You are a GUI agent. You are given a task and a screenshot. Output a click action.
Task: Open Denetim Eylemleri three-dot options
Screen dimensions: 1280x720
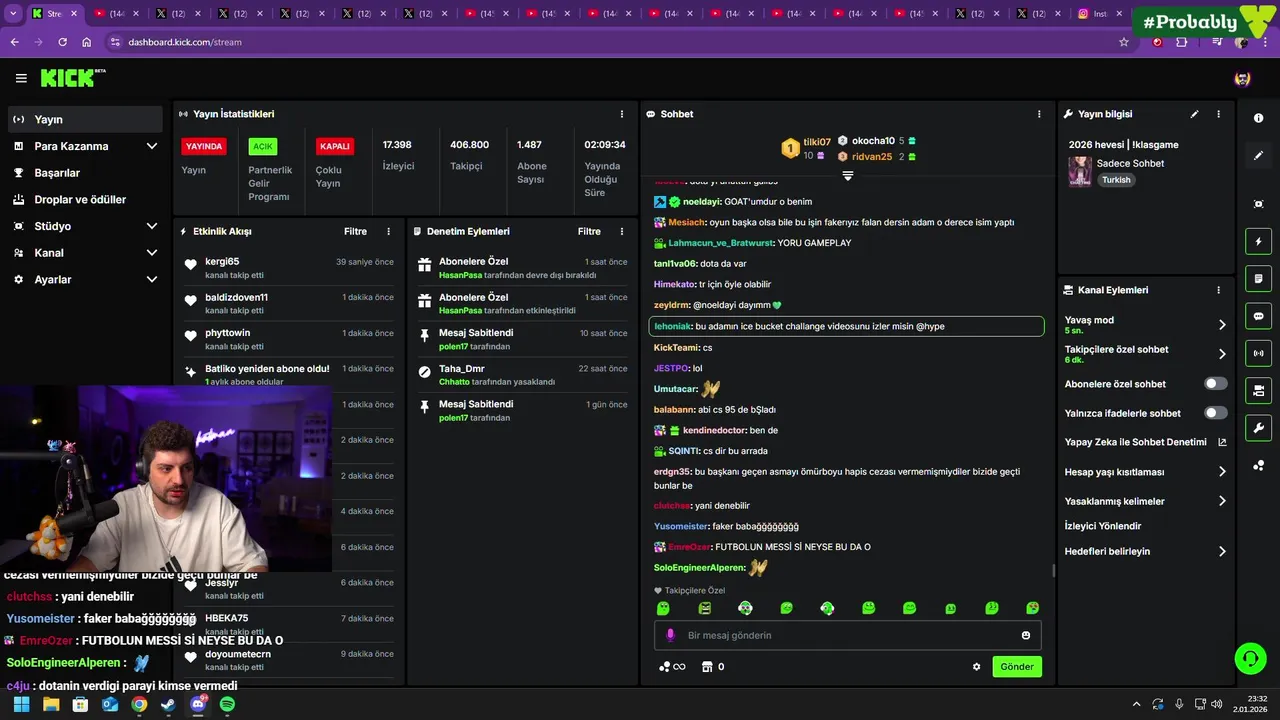click(622, 231)
